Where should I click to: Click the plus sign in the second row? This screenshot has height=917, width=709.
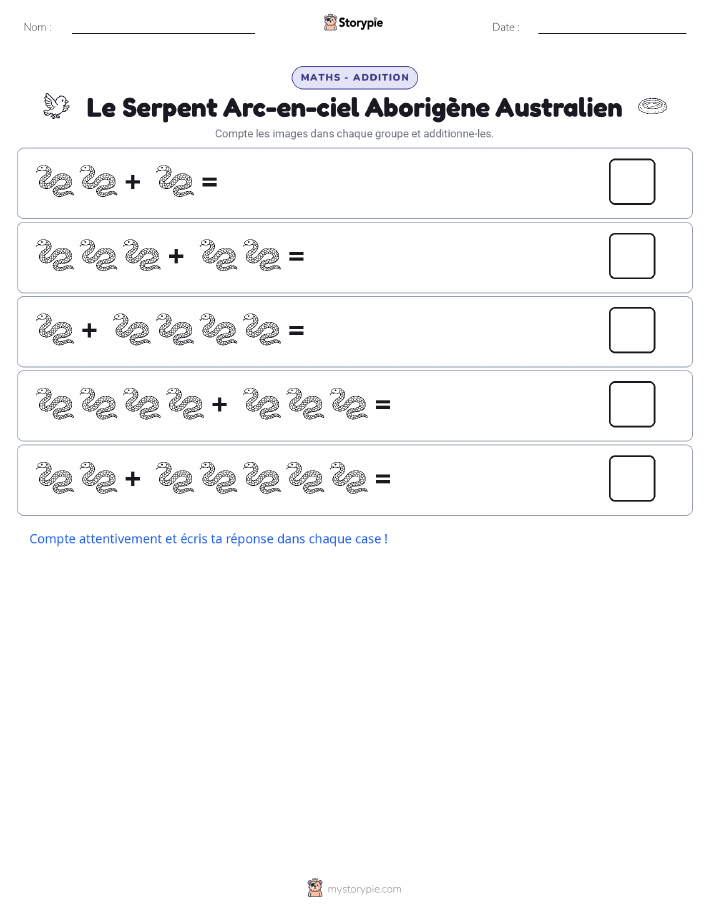[x=176, y=256]
